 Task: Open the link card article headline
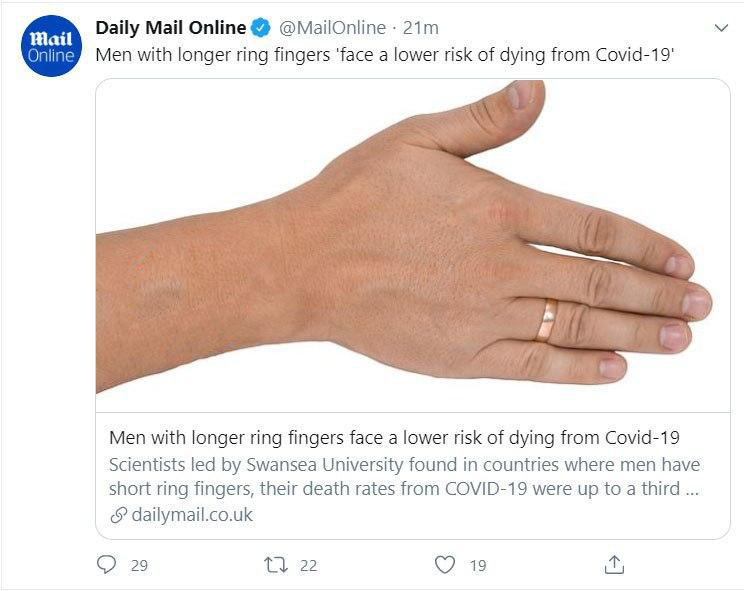pos(394,437)
